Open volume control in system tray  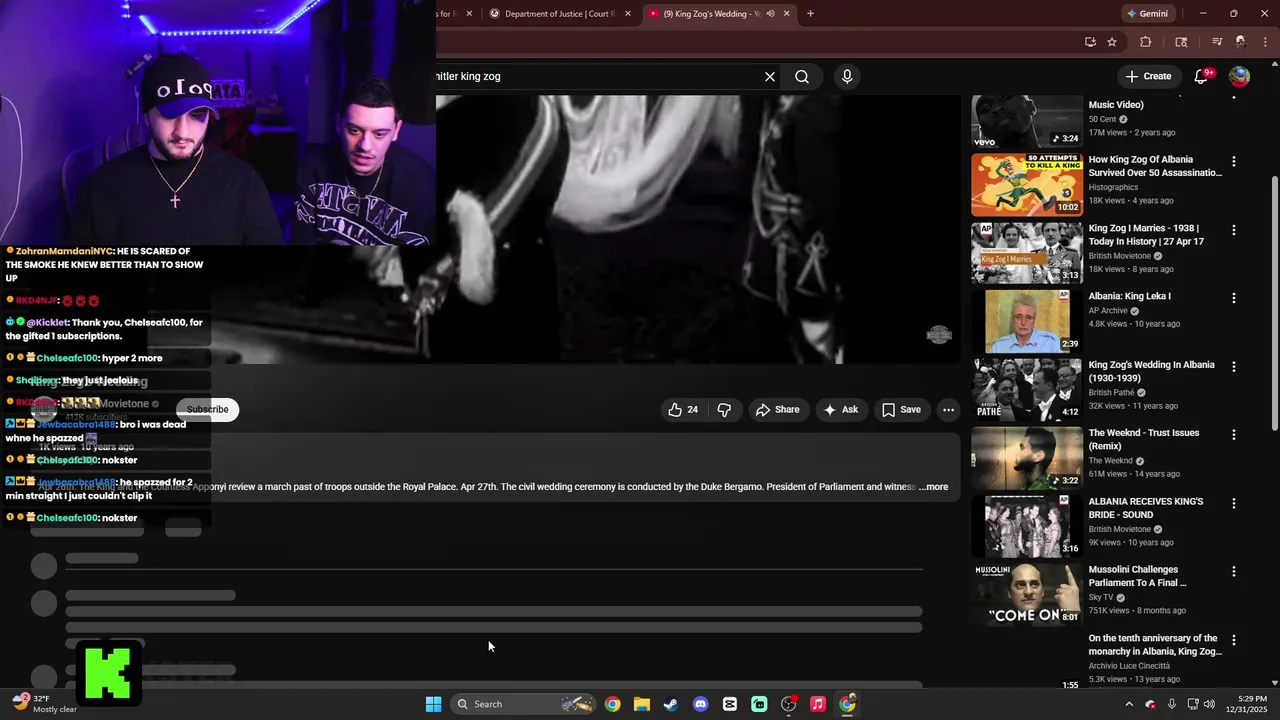[1209, 704]
